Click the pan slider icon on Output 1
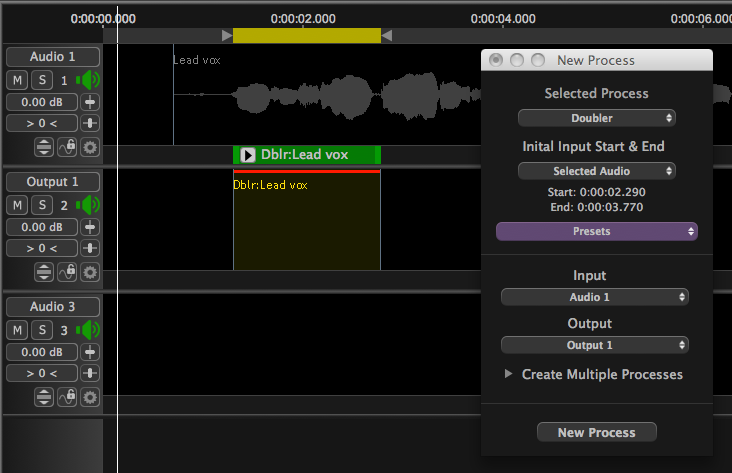Image resolution: width=732 pixels, height=473 pixels. [x=90, y=248]
